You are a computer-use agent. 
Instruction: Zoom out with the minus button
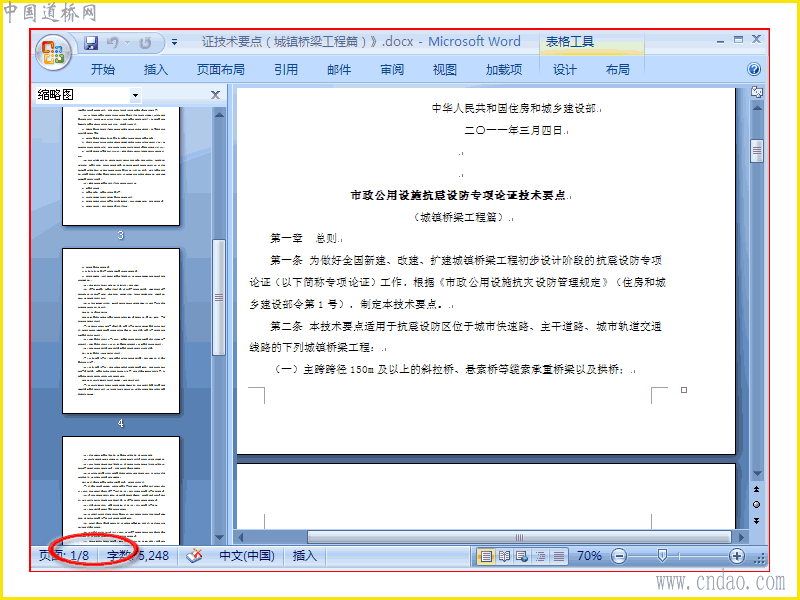click(618, 556)
